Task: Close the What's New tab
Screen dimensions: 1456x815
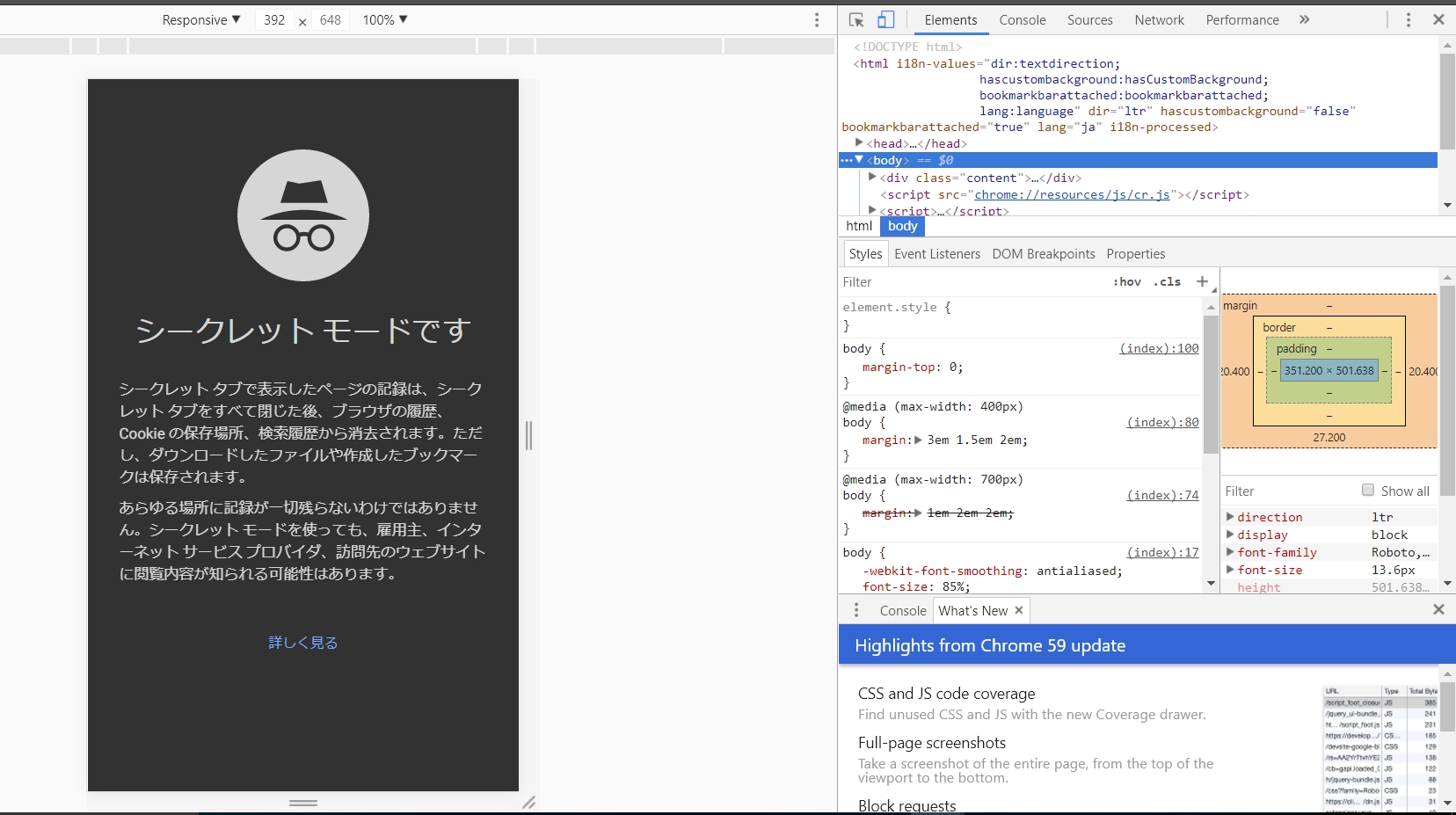Action: click(x=1019, y=610)
